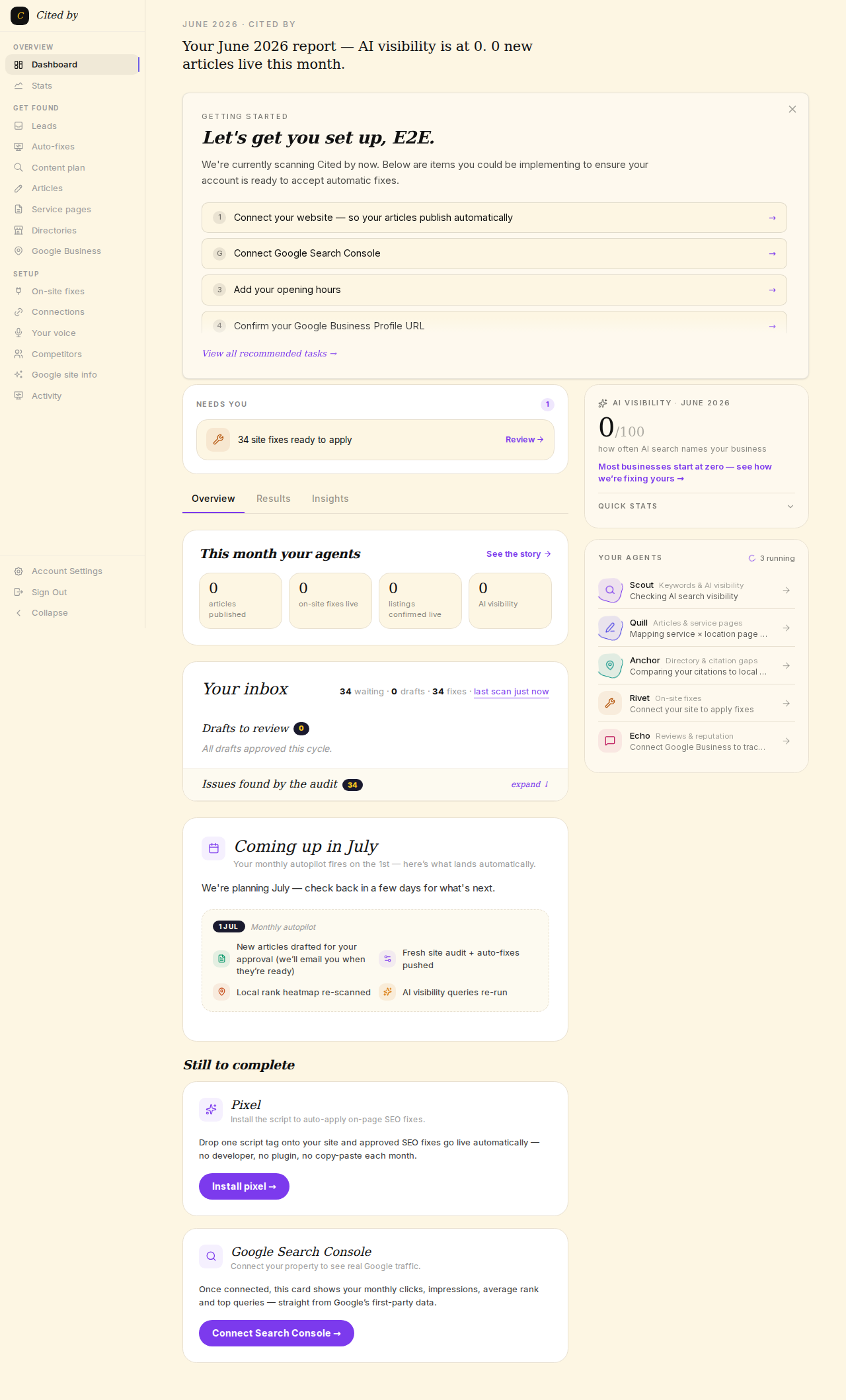Click the Quill agent pen icon
846x1400 pixels.
click(610, 628)
